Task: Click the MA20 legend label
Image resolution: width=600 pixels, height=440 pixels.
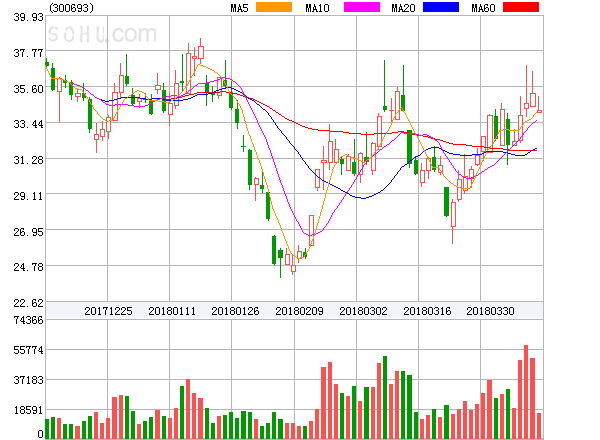Action: [403, 8]
